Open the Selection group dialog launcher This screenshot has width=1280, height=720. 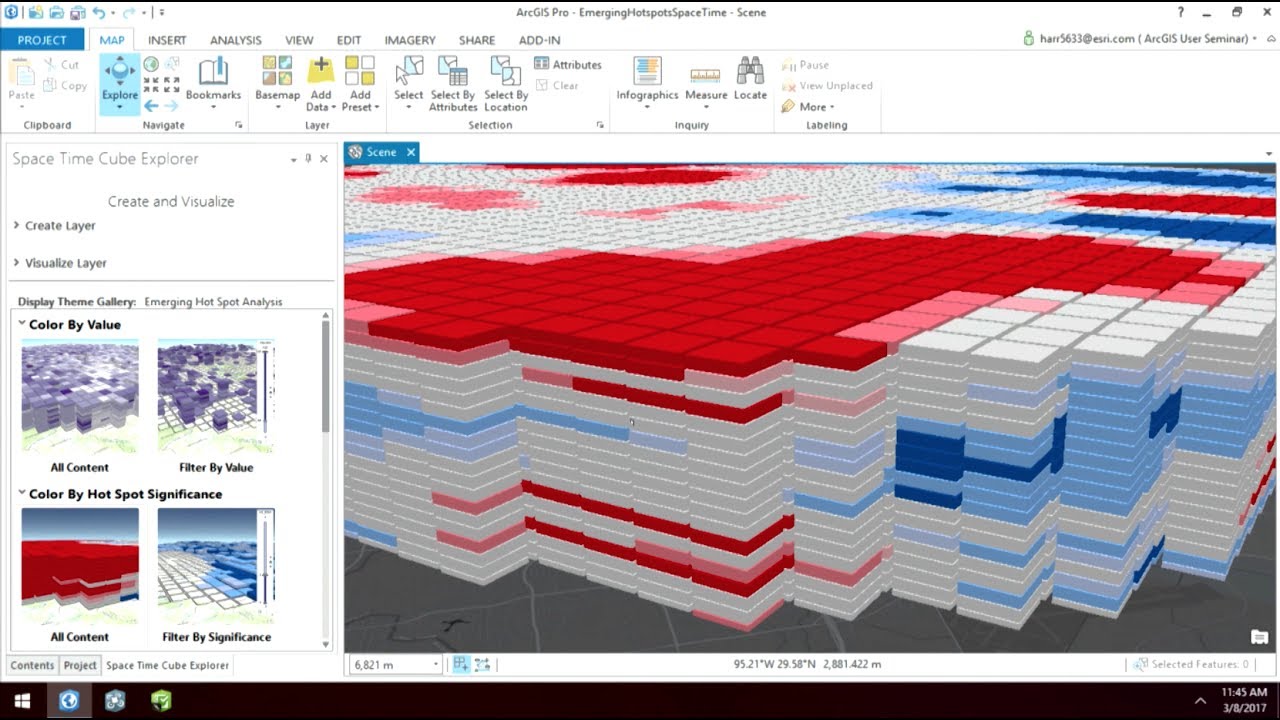coord(600,125)
